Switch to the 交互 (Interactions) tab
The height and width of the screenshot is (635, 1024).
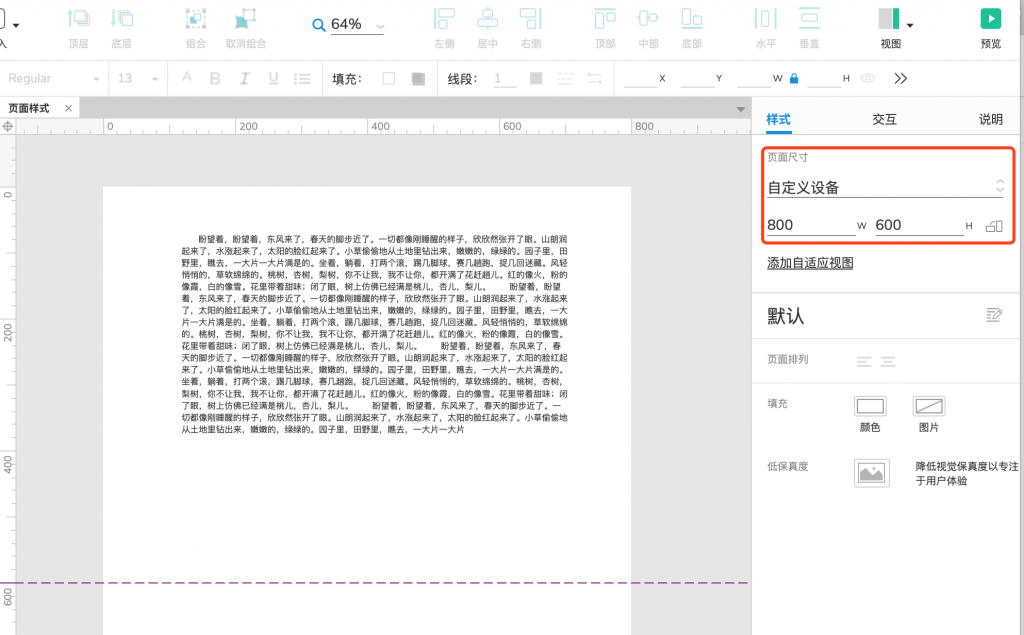tap(884, 119)
